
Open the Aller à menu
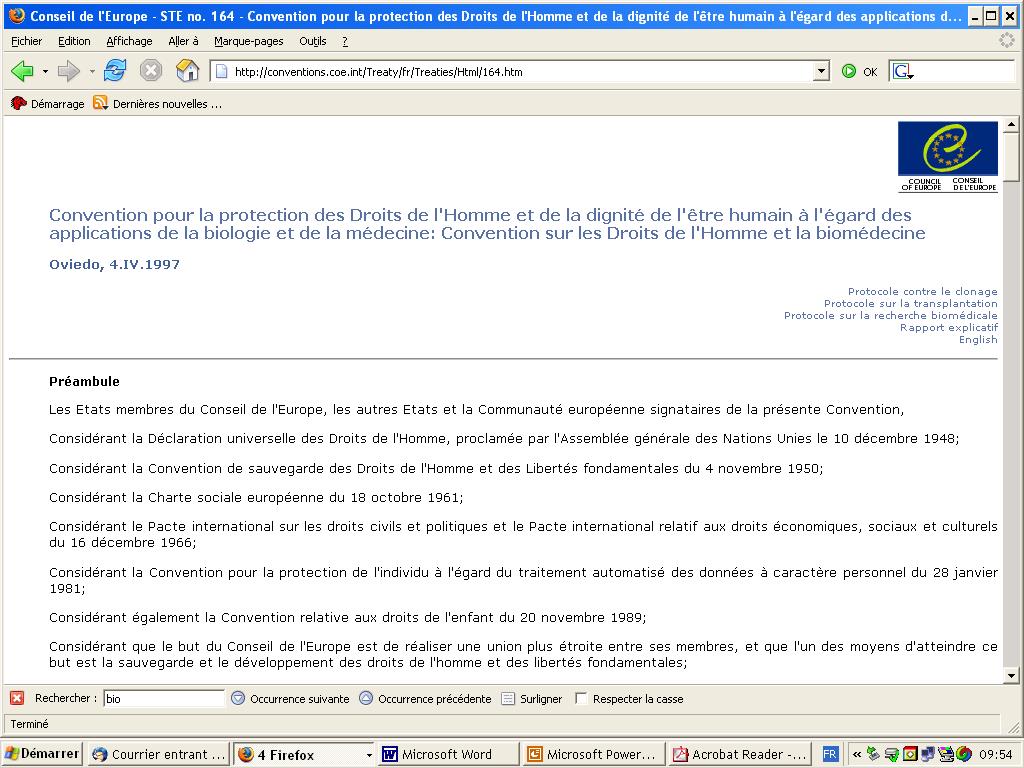[x=183, y=41]
